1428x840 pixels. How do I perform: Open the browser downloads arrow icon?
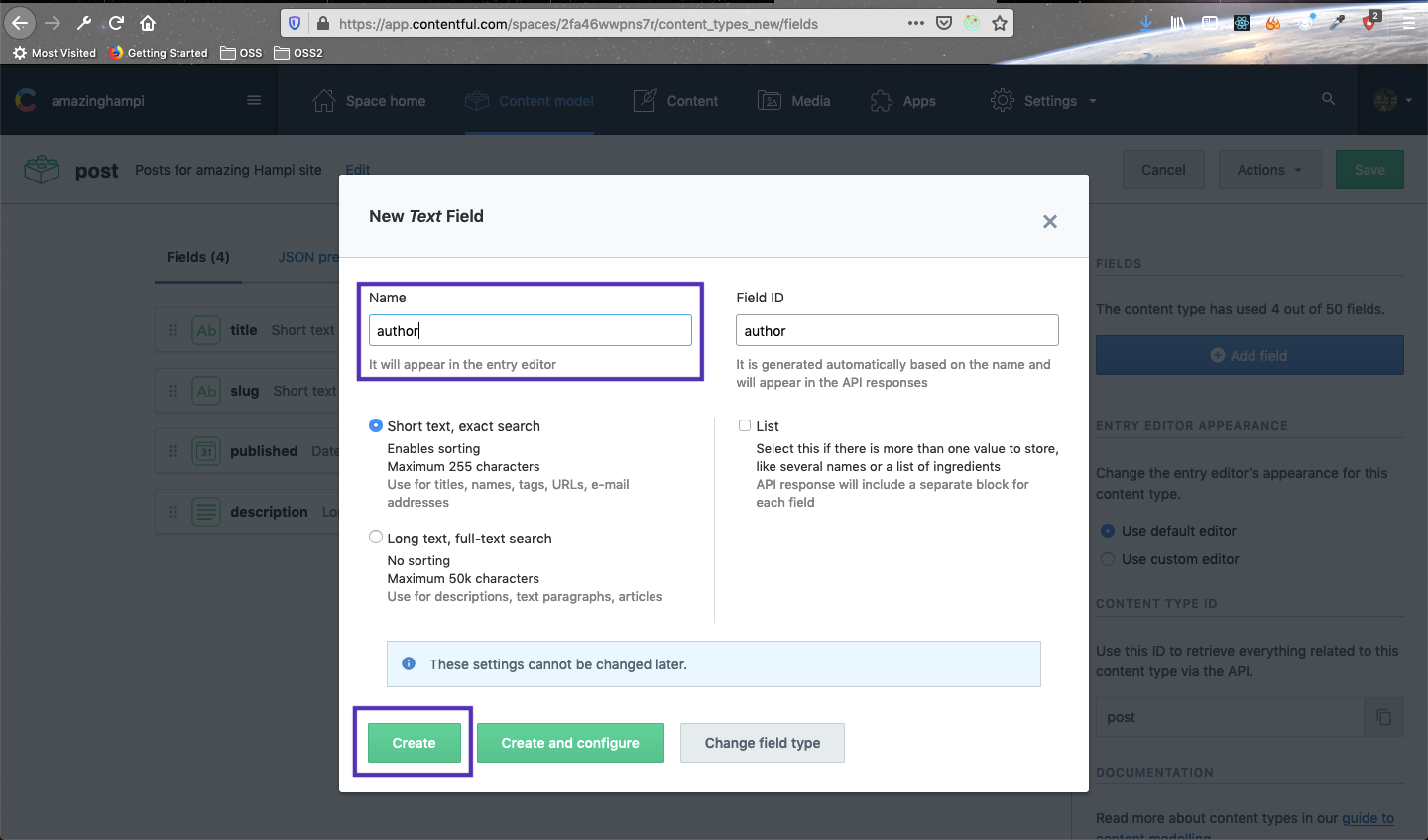click(1146, 23)
